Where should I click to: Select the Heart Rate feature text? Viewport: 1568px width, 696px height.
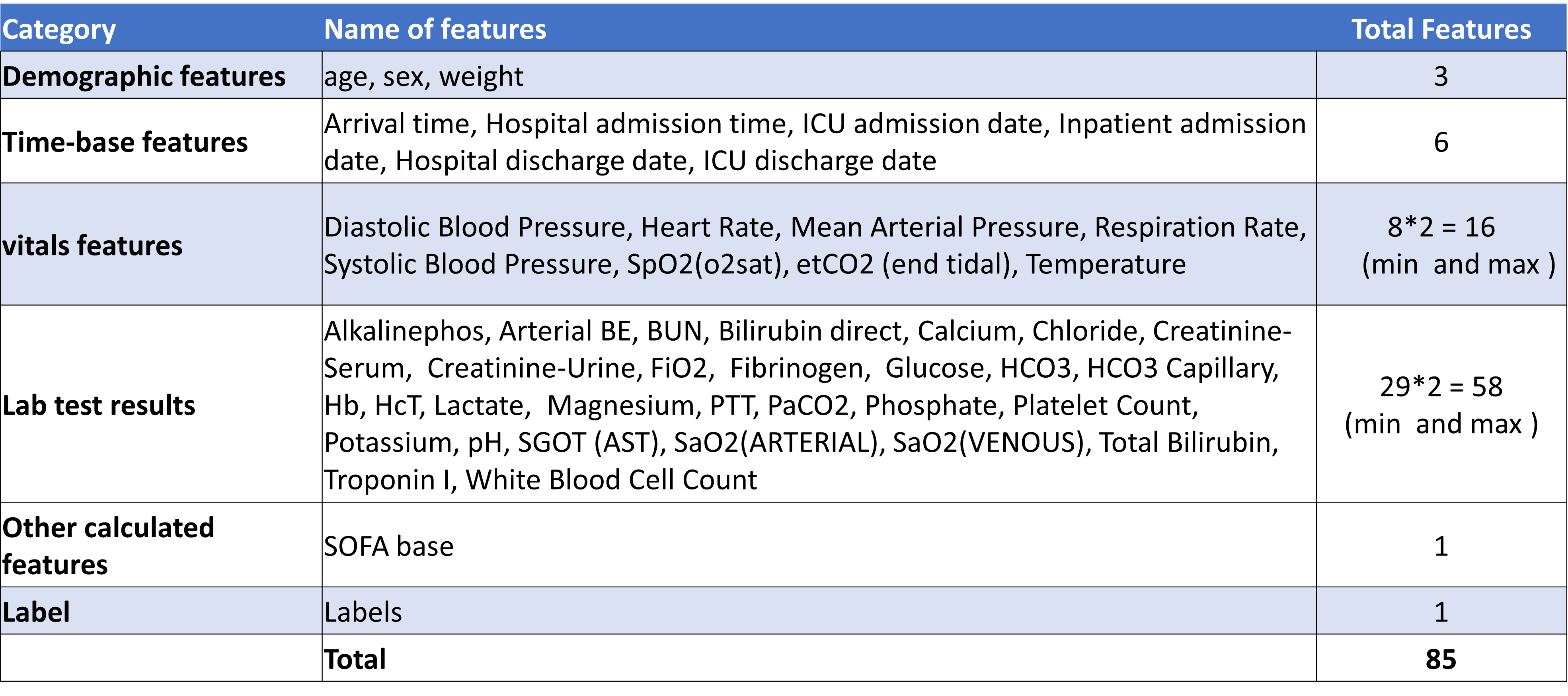tap(710, 227)
